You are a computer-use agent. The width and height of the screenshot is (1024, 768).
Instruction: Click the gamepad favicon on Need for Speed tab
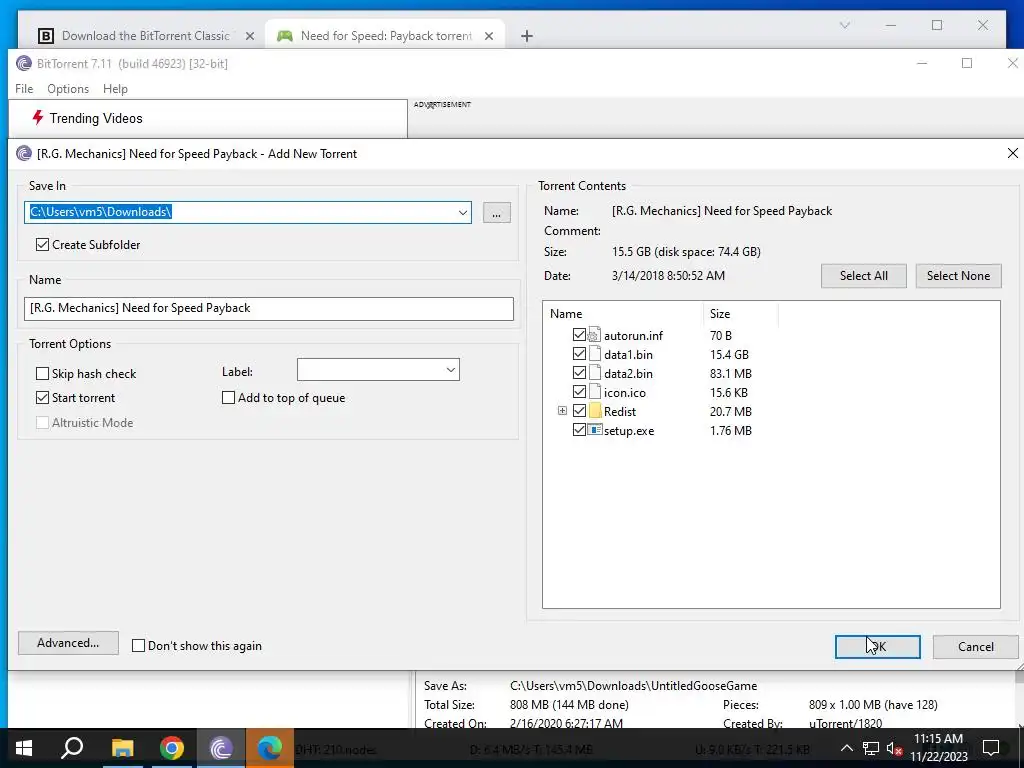pyautogui.click(x=285, y=36)
